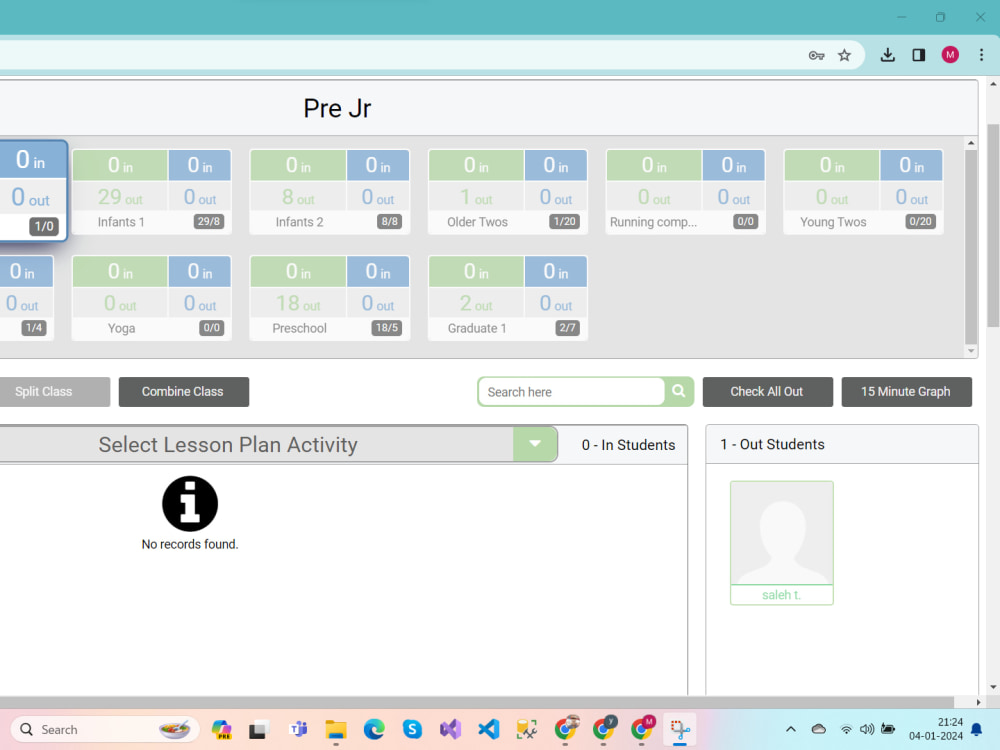Click the 1/20 badge on Older Twos
This screenshot has width=1000, height=750.
(564, 221)
